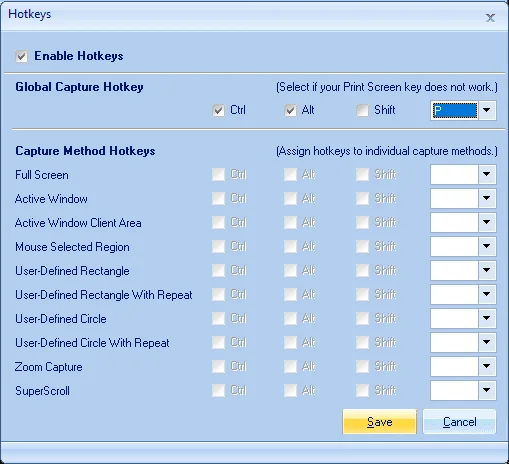Toggle the Enable Hotkeys checkbox
The width and height of the screenshot is (509, 464).
point(22,56)
